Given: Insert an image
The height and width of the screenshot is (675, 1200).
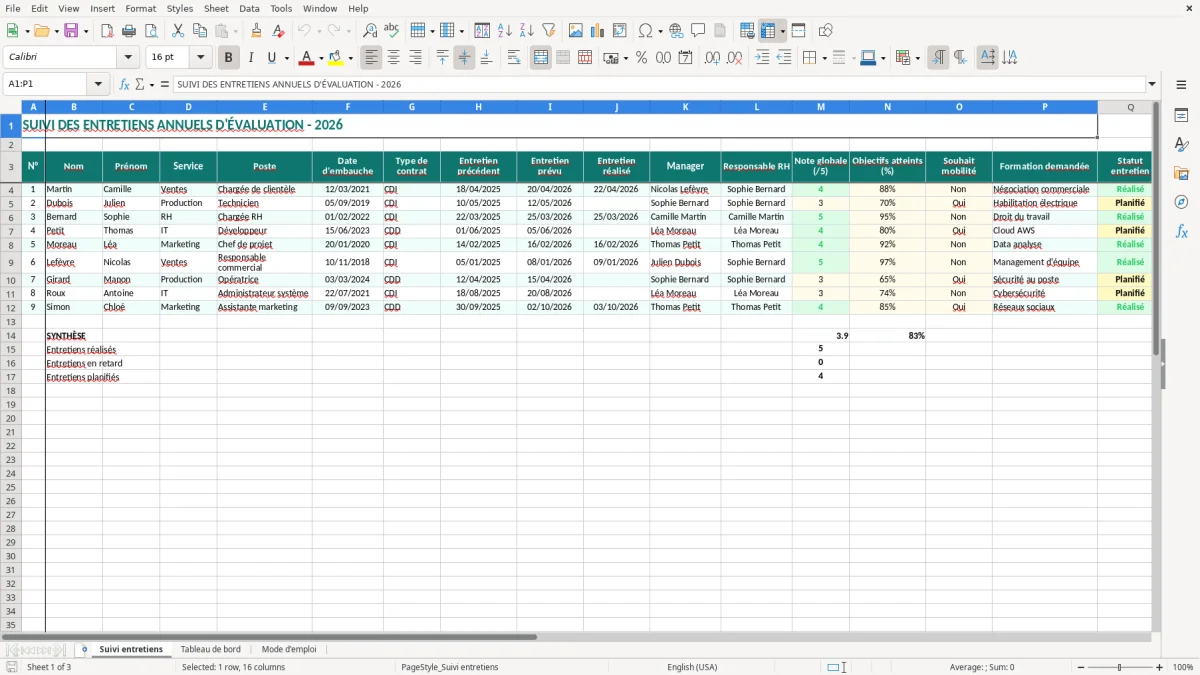Looking at the screenshot, I should pos(576,31).
